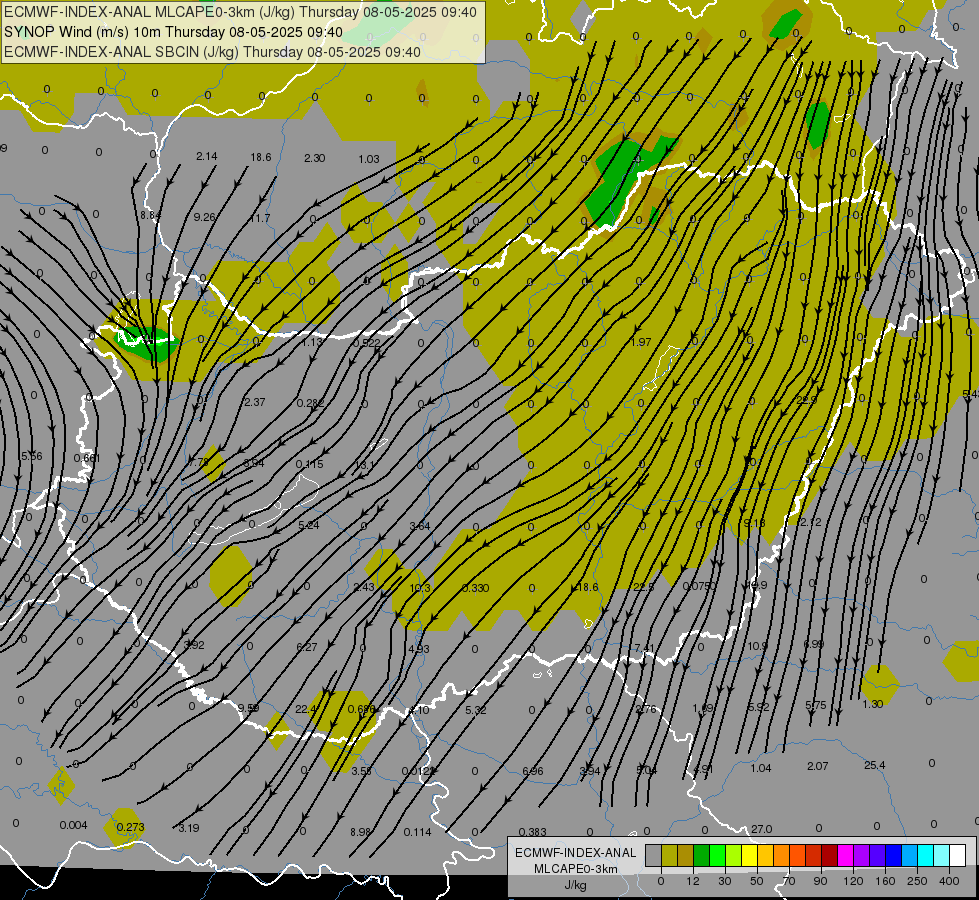This screenshot has width=979, height=900.
Task: Click the dark red legend swatch
Action: coord(829,855)
